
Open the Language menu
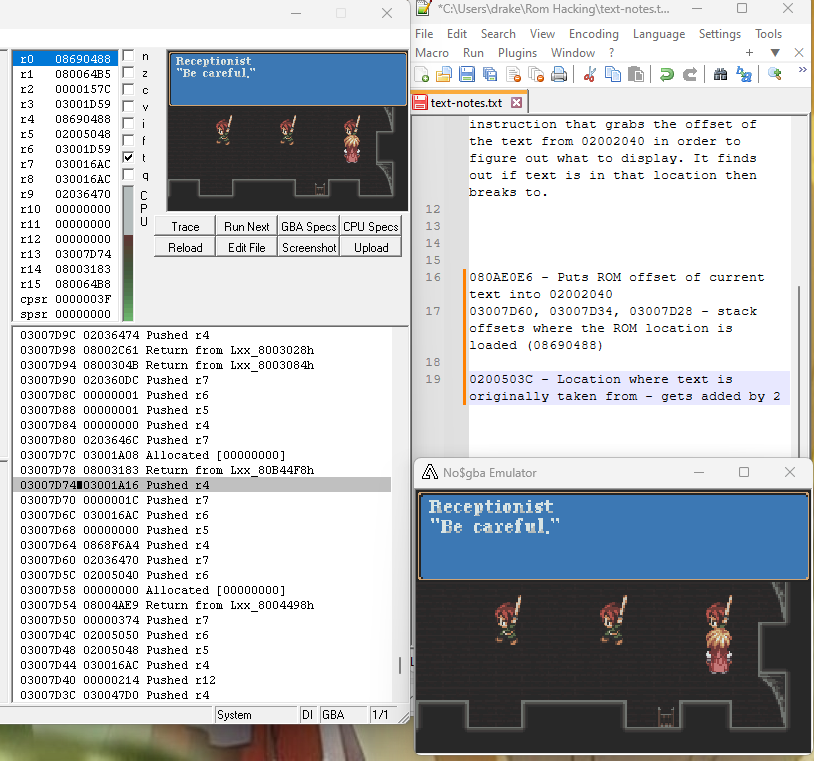point(659,34)
